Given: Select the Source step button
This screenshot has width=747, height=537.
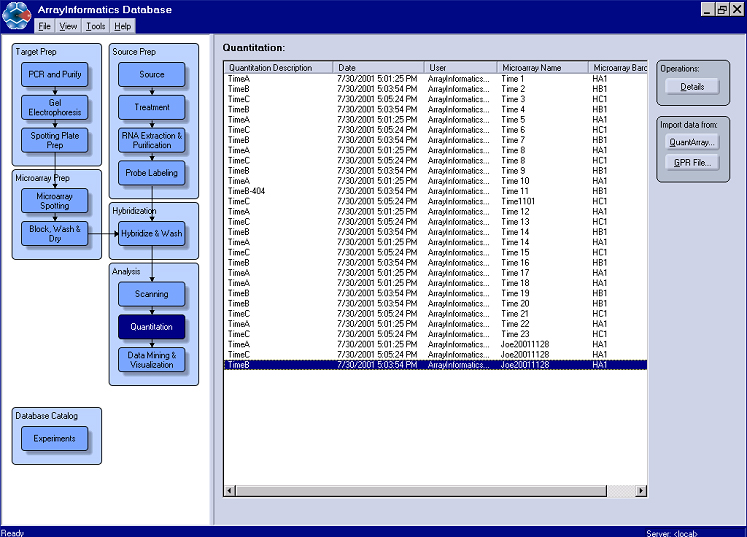Looking at the screenshot, I should 151,74.
